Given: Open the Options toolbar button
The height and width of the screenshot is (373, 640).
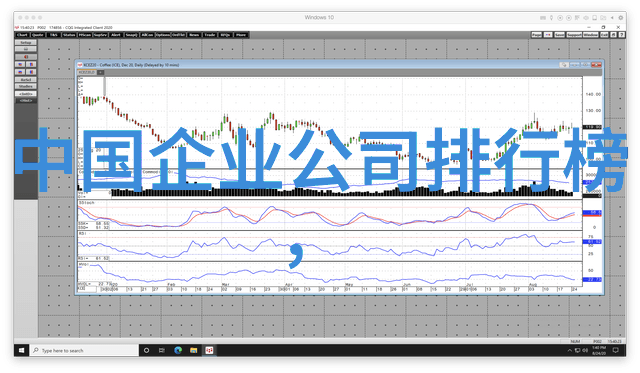Looking at the screenshot, I should pyautogui.click(x=163, y=35).
